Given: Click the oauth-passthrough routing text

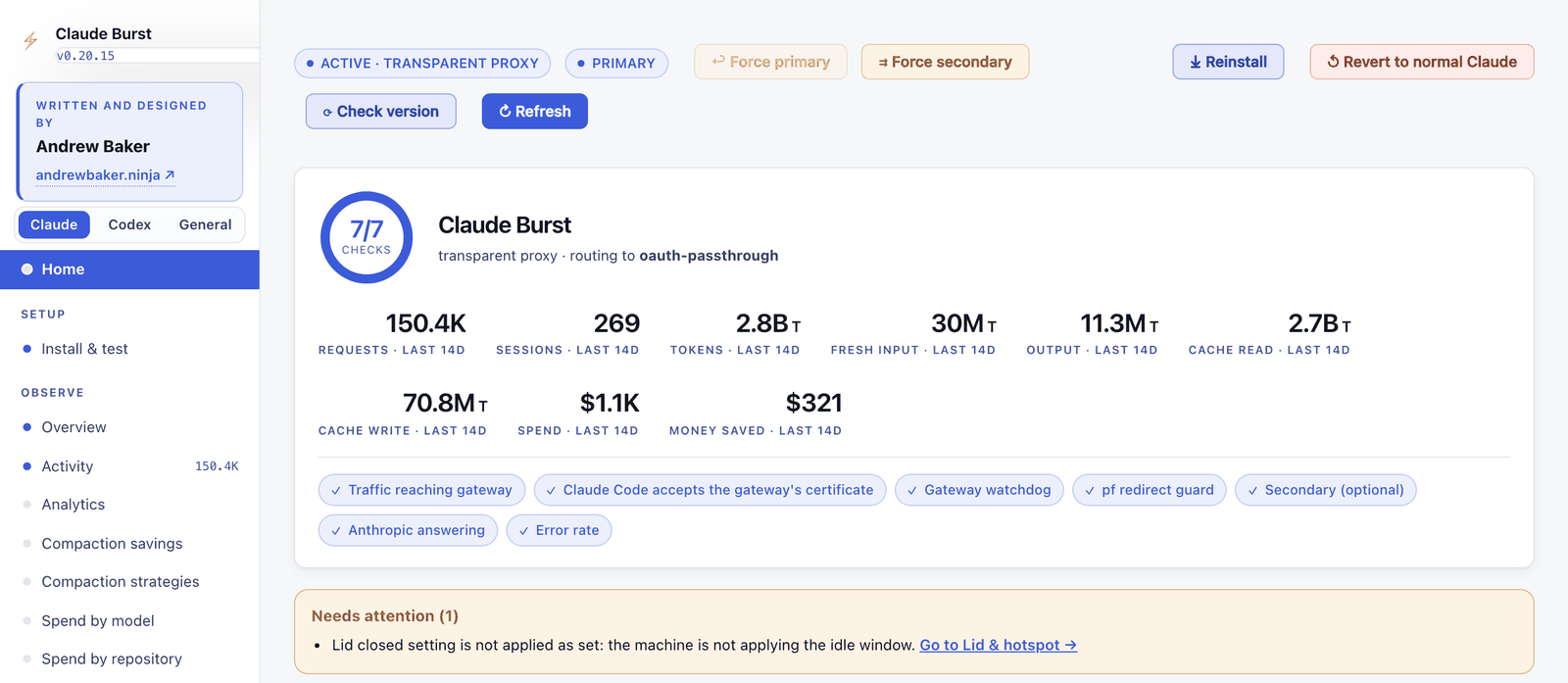Looking at the screenshot, I should pos(709,256).
